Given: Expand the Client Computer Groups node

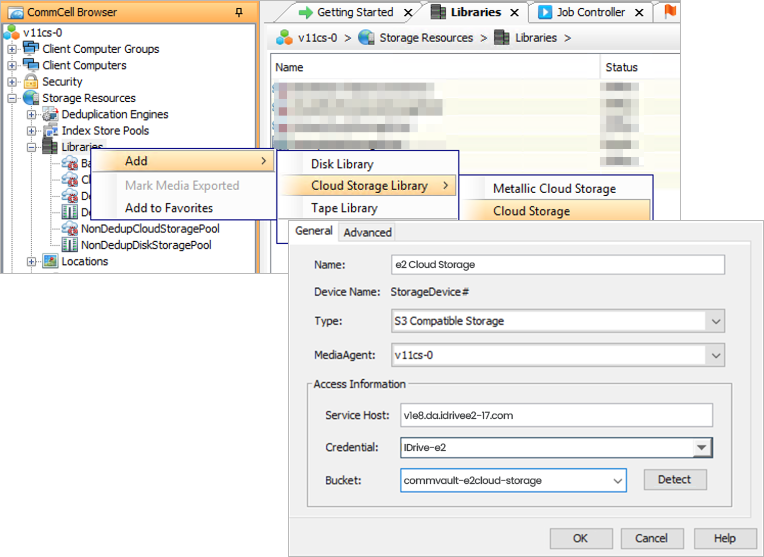Looking at the screenshot, I should click(x=12, y=49).
